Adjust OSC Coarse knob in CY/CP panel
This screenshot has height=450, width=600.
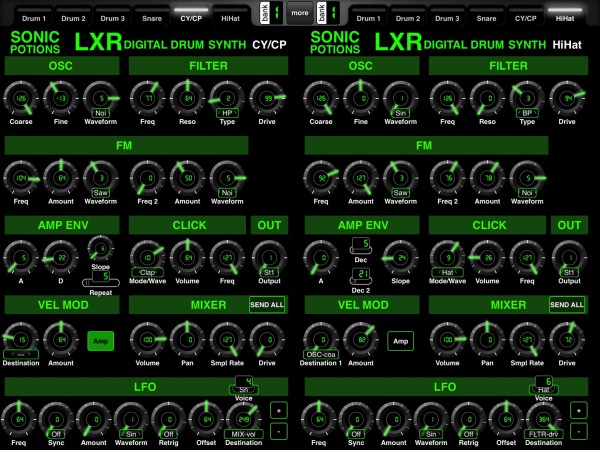click(21, 99)
